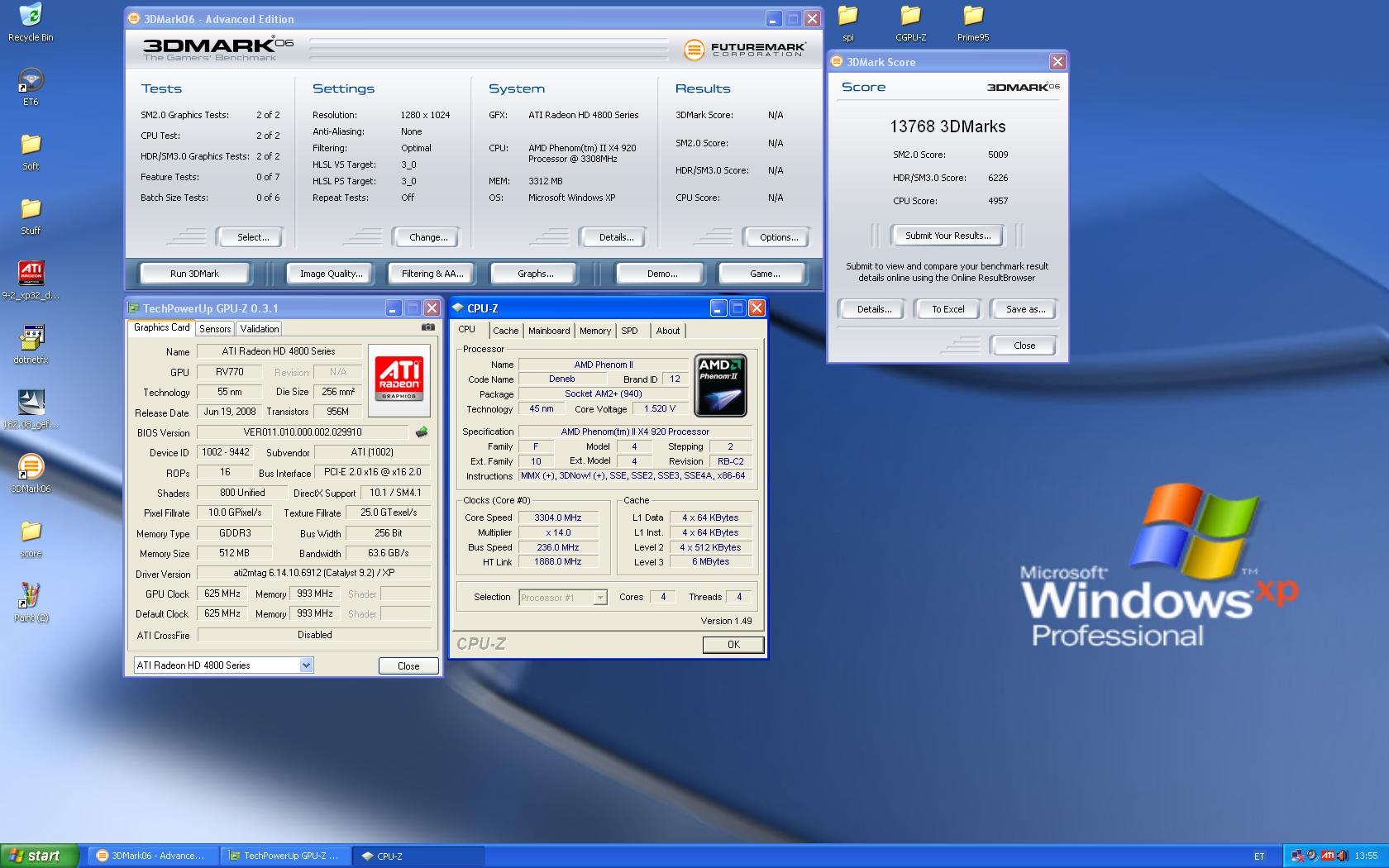Click the GPU-Z screenshot camera icon

click(x=427, y=327)
